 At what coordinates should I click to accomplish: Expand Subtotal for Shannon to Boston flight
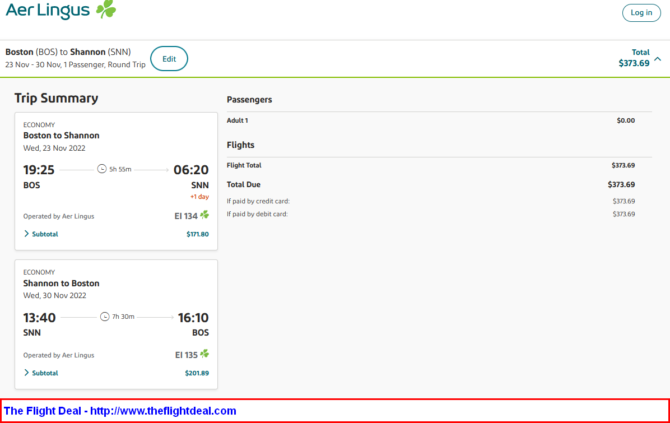coord(41,373)
